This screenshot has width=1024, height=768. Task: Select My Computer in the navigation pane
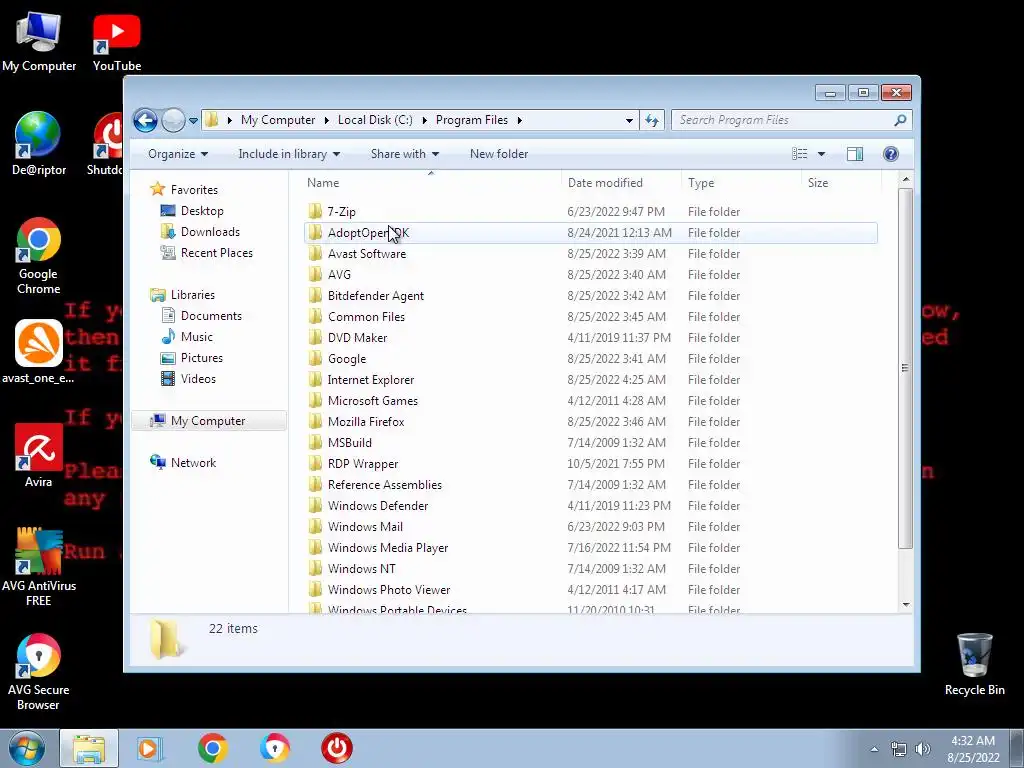coord(208,421)
